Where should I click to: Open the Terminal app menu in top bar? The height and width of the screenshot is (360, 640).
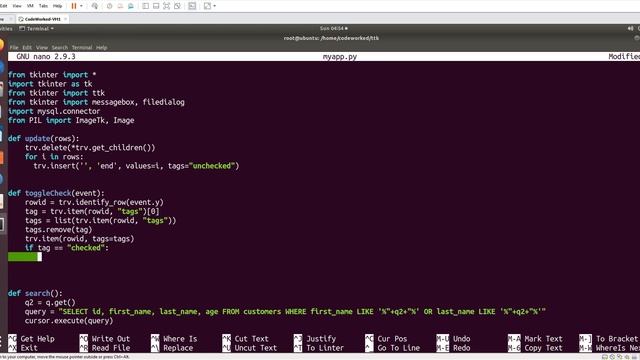36,29
